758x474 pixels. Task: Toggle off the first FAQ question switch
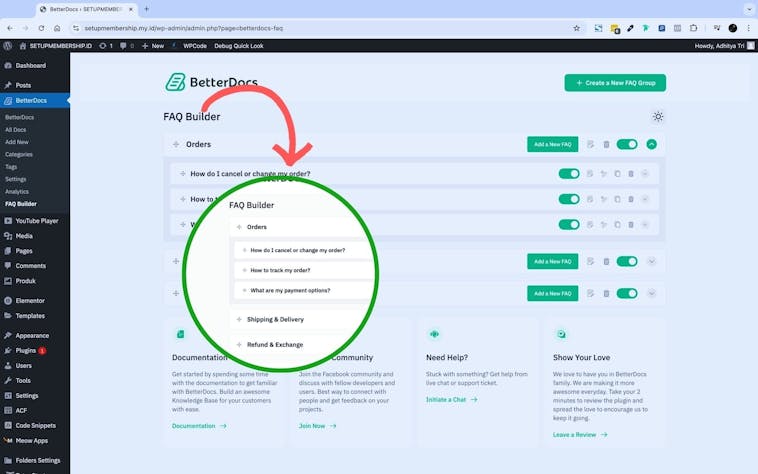pyautogui.click(x=568, y=174)
